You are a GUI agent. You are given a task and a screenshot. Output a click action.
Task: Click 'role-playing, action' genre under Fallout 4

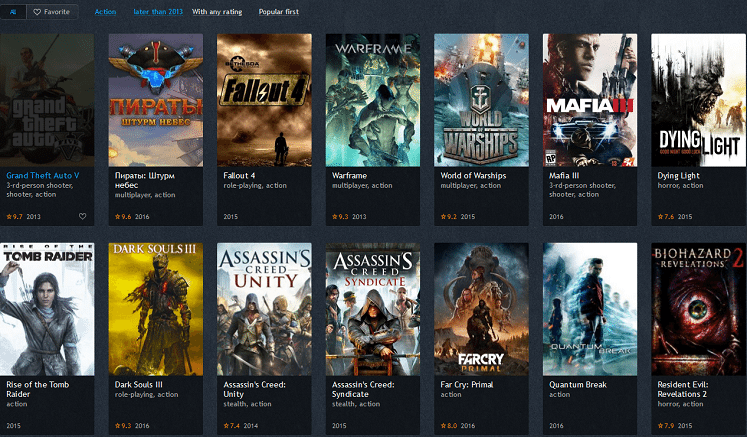[255, 185]
